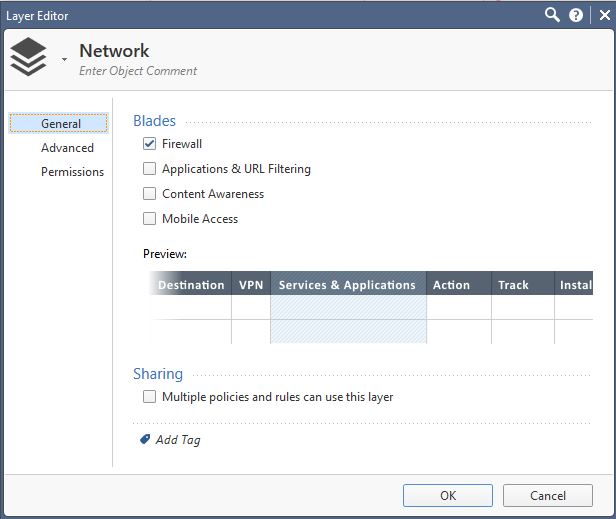Expand the dropdown arrow beside layer icon
The width and height of the screenshot is (616, 519).
(64, 59)
